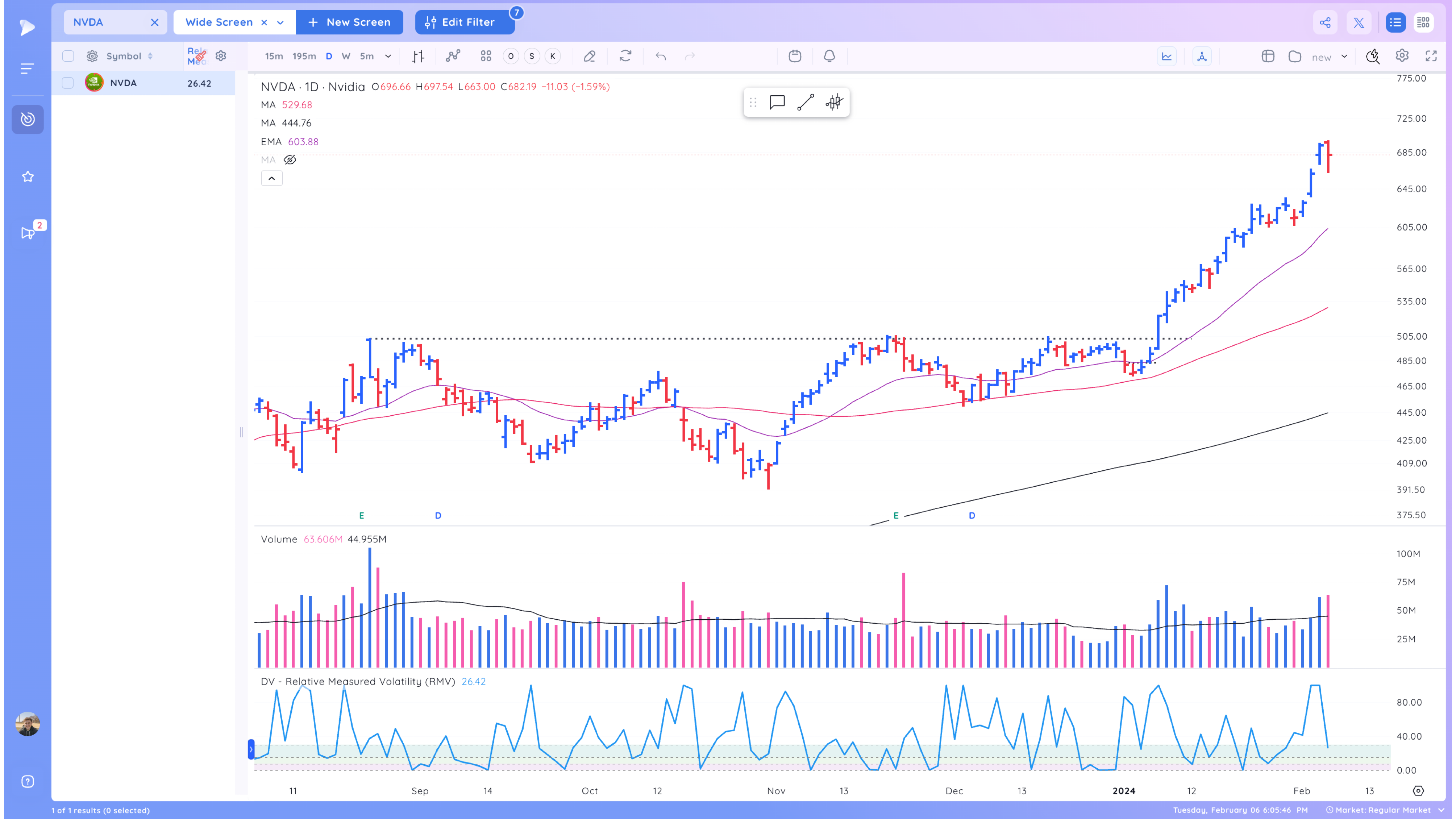Expand Market: Regular Market dropdown
1456x819 pixels.
pos(1441,810)
